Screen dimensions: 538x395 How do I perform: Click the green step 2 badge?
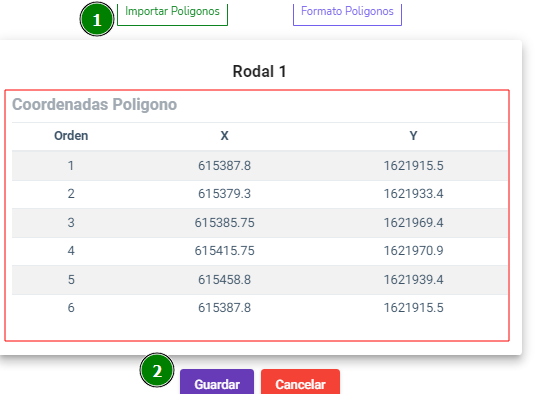(x=157, y=370)
